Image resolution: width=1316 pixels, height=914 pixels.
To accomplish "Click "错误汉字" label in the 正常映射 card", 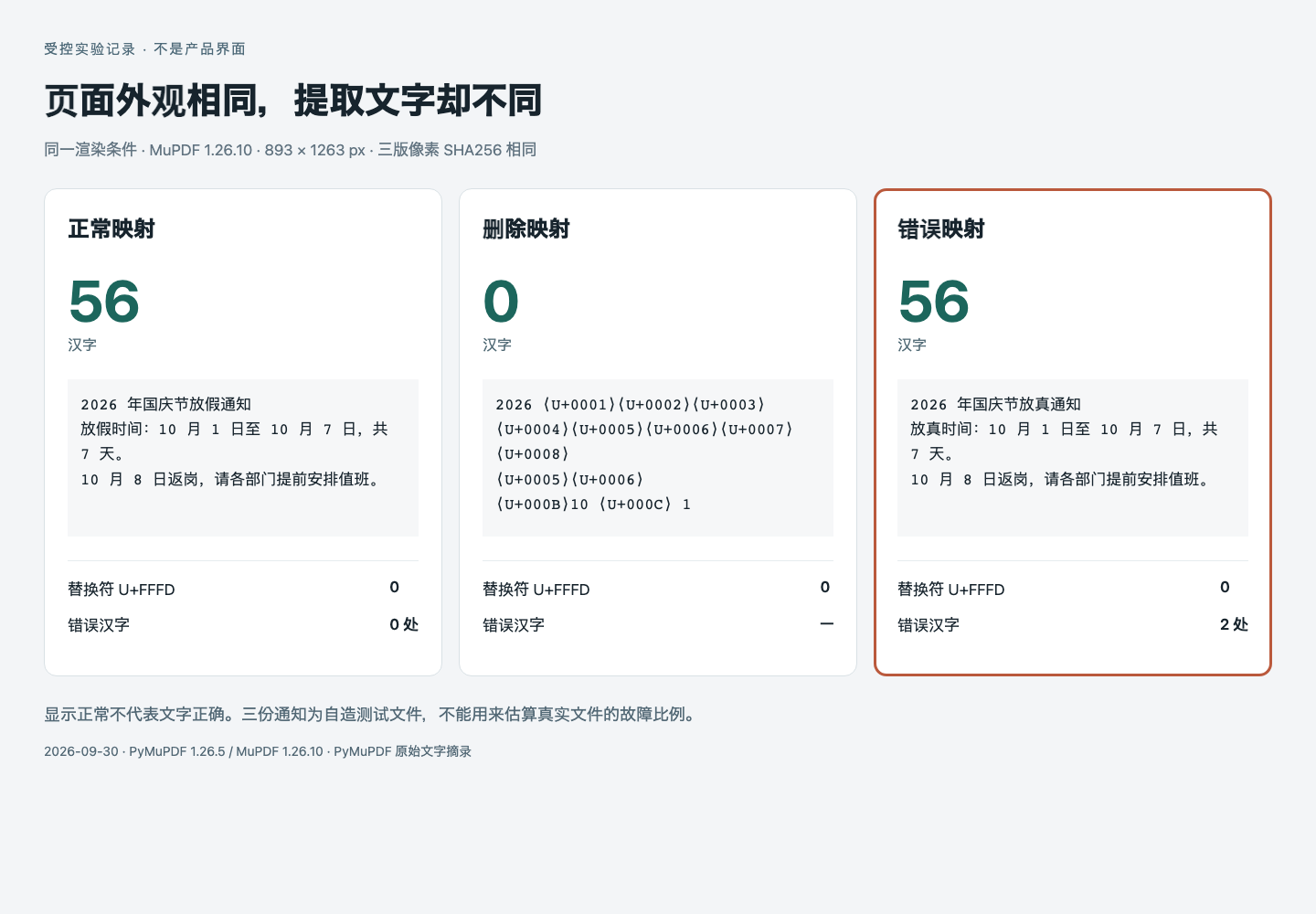I will coord(99,625).
